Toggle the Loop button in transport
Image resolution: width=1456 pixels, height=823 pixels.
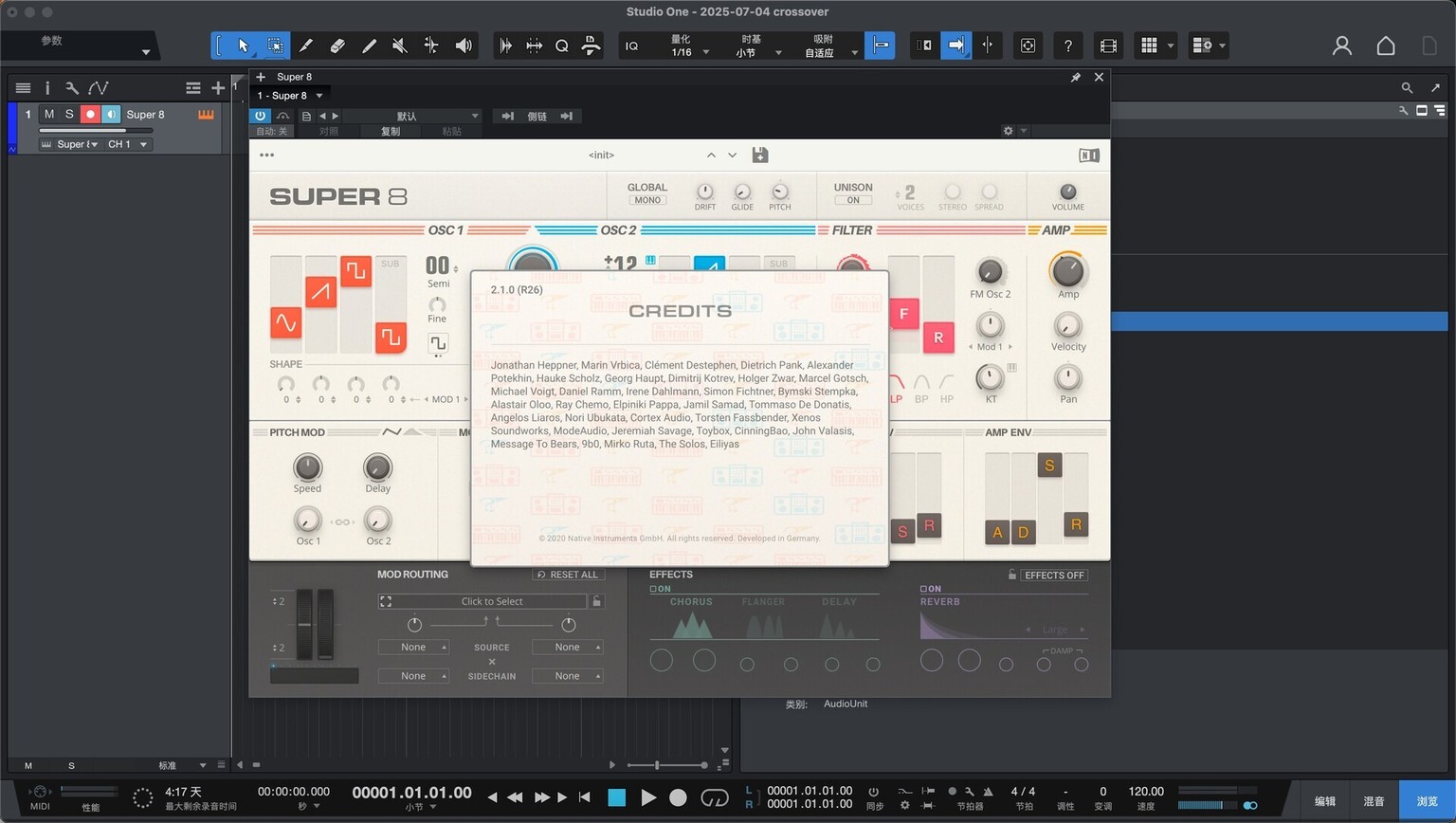714,797
